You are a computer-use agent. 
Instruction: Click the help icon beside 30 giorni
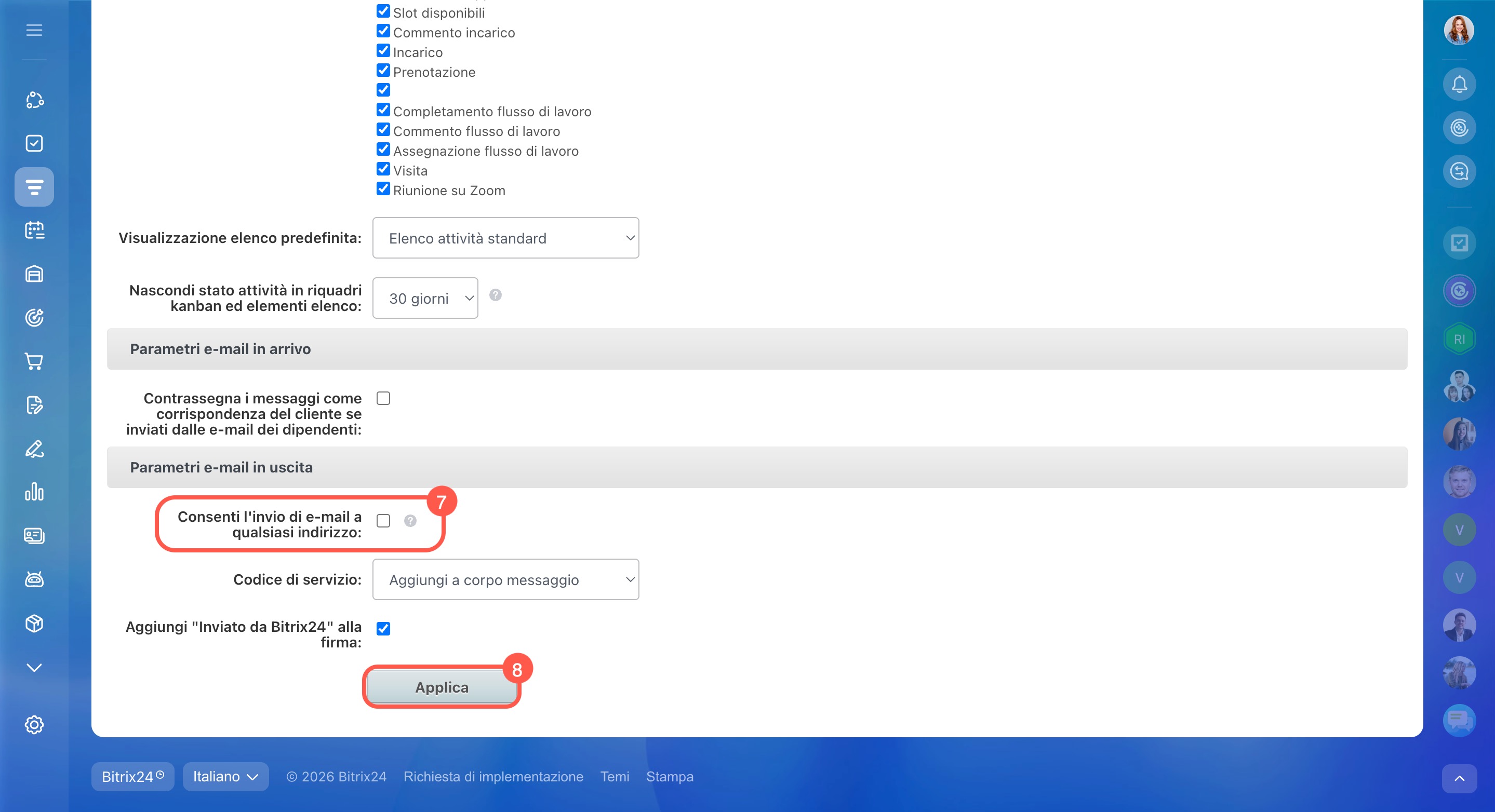pos(495,295)
